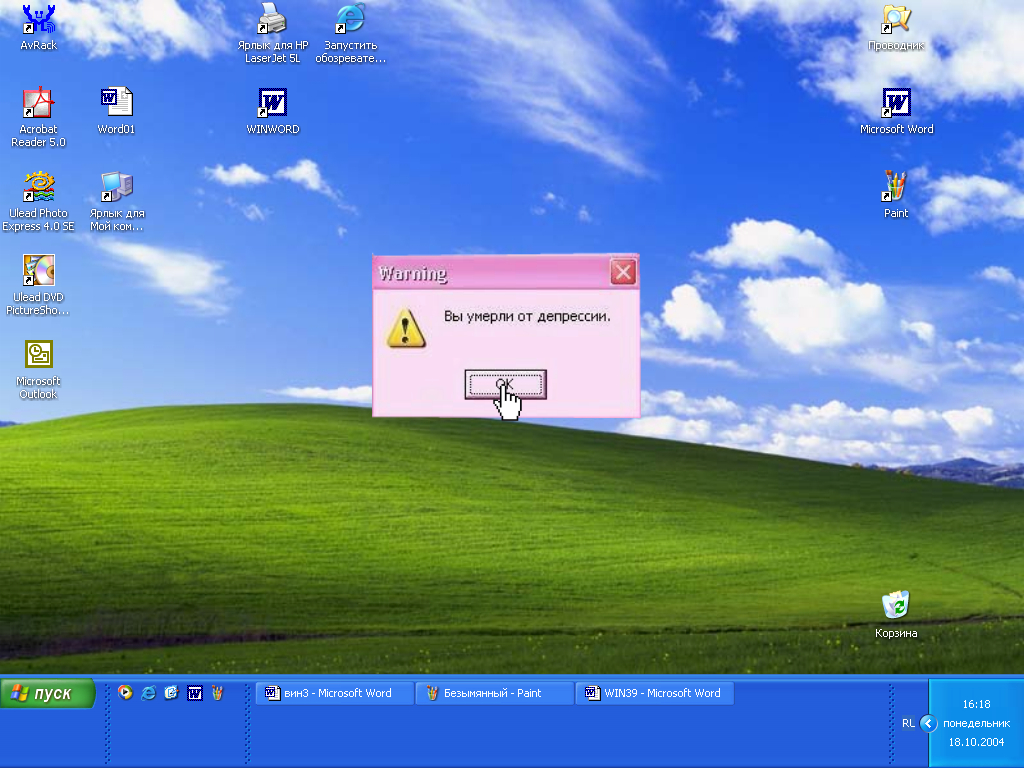The height and width of the screenshot is (768, 1024).
Task: Click the Word quick launch icon
Action: coord(195,693)
